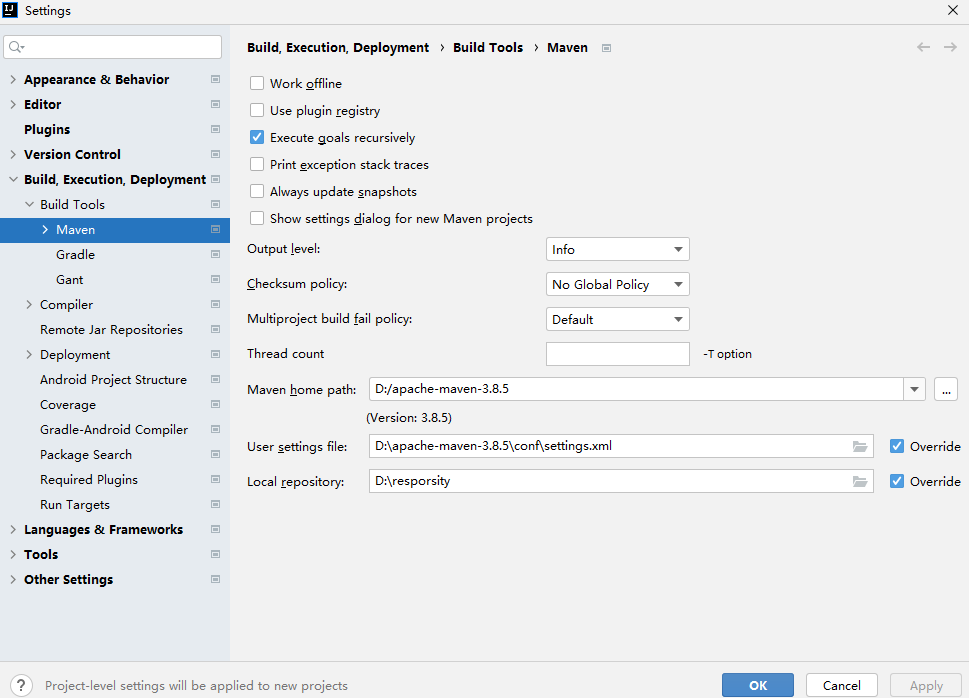
Task: Click project-level icon beside Run Targets
Action: point(215,504)
